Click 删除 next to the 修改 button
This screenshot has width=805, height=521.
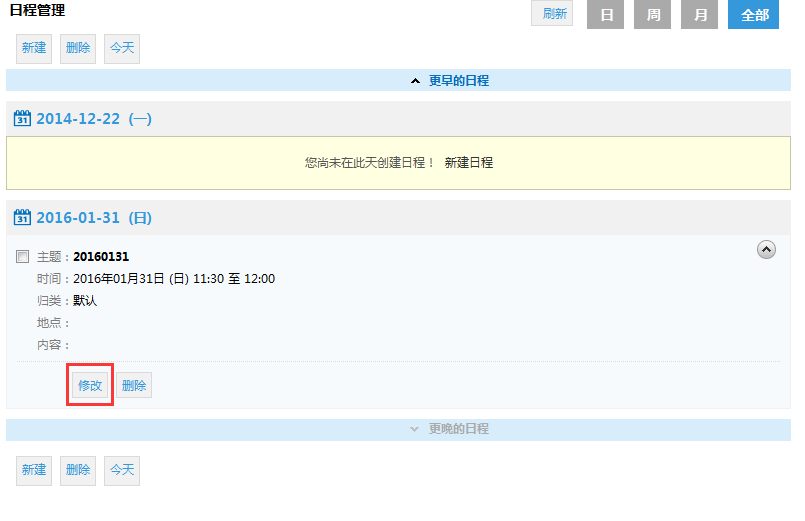(x=134, y=386)
